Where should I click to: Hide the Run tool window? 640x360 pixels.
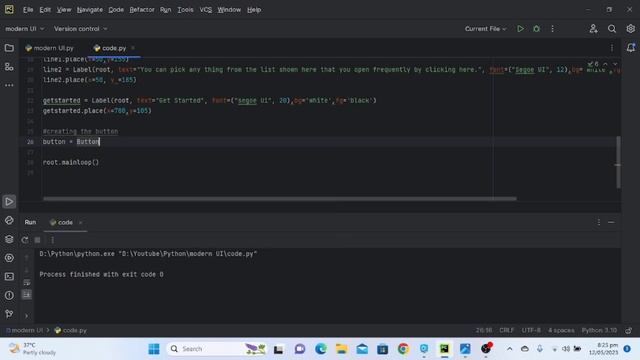[x=611, y=222]
